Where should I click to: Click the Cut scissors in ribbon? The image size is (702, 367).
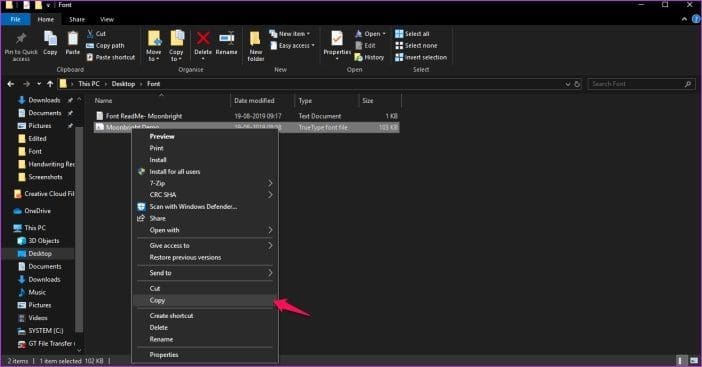(x=90, y=34)
